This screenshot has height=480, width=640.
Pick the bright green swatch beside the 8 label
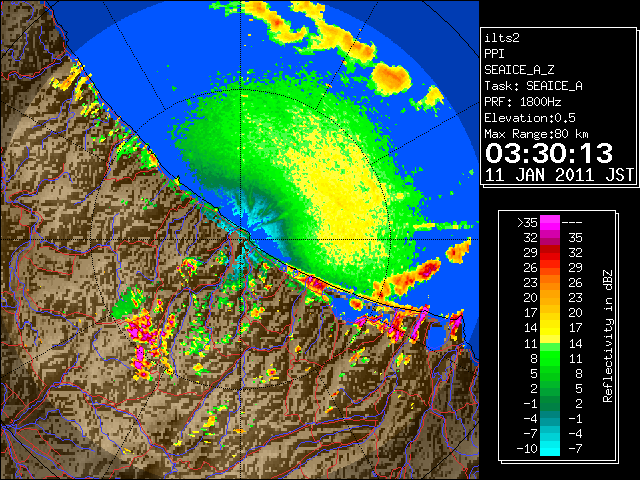tap(550, 358)
